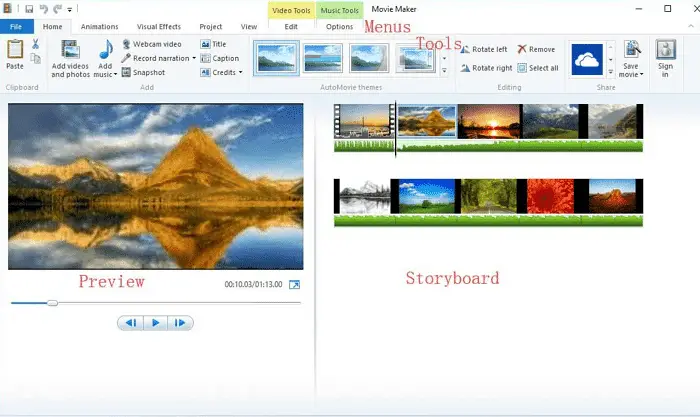The width and height of the screenshot is (700, 417).
Task: Select the third AutoMovie theme
Action: pos(369,58)
